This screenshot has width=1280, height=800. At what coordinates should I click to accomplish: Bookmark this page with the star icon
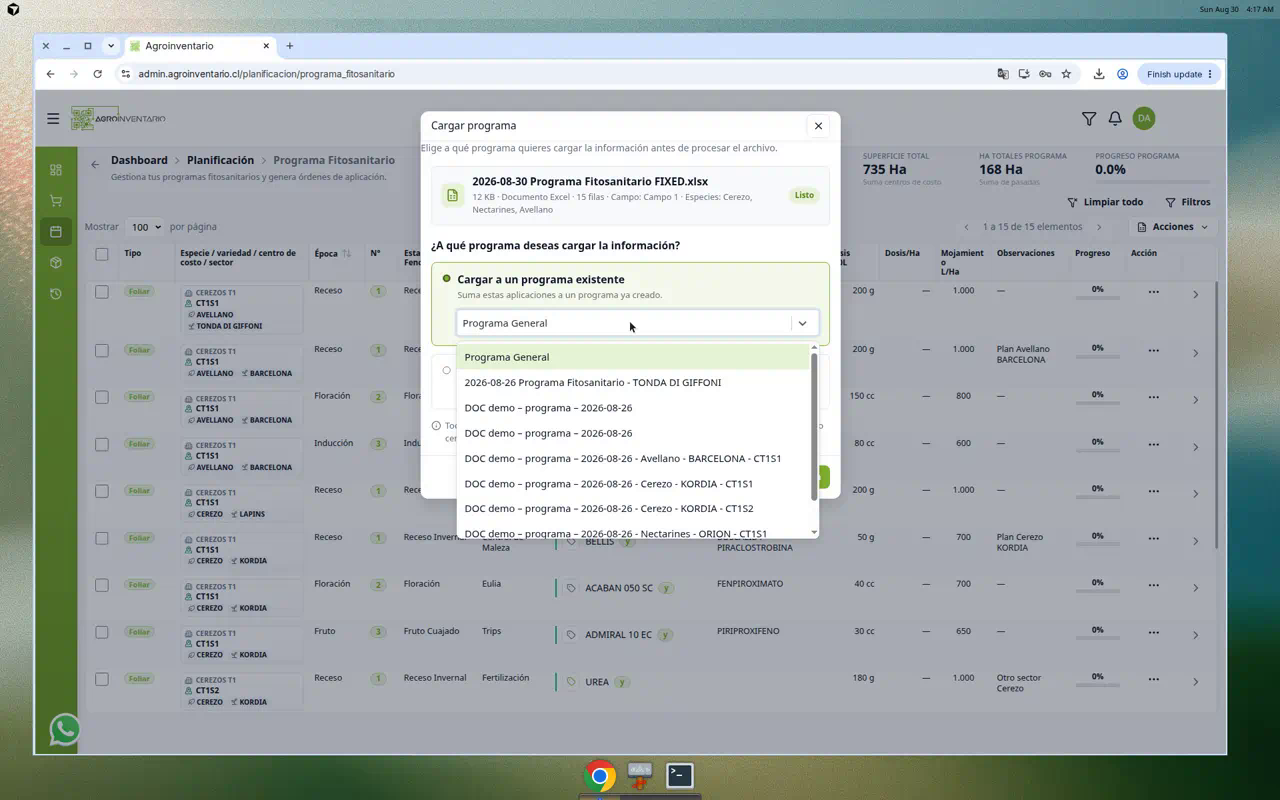pyautogui.click(x=1066, y=74)
